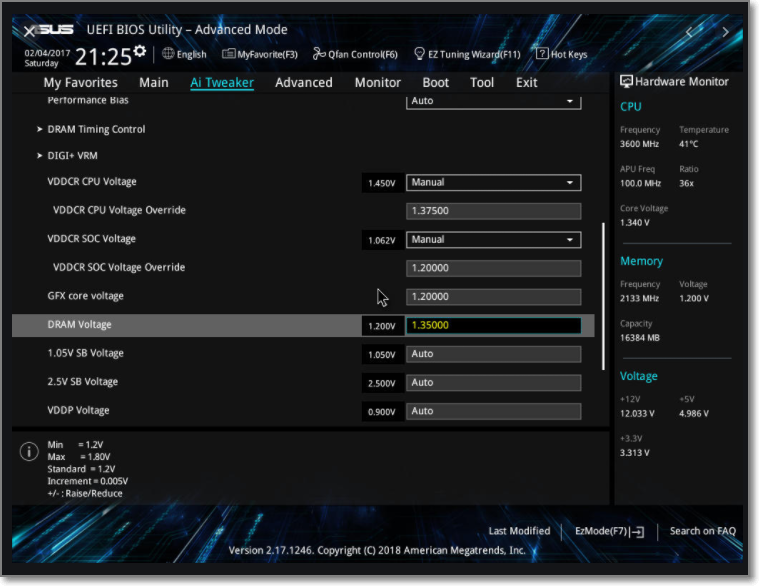Open Search on FAQ
Image resolution: width=759 pixels, height=586 pixels.
(x=702, y=531)
